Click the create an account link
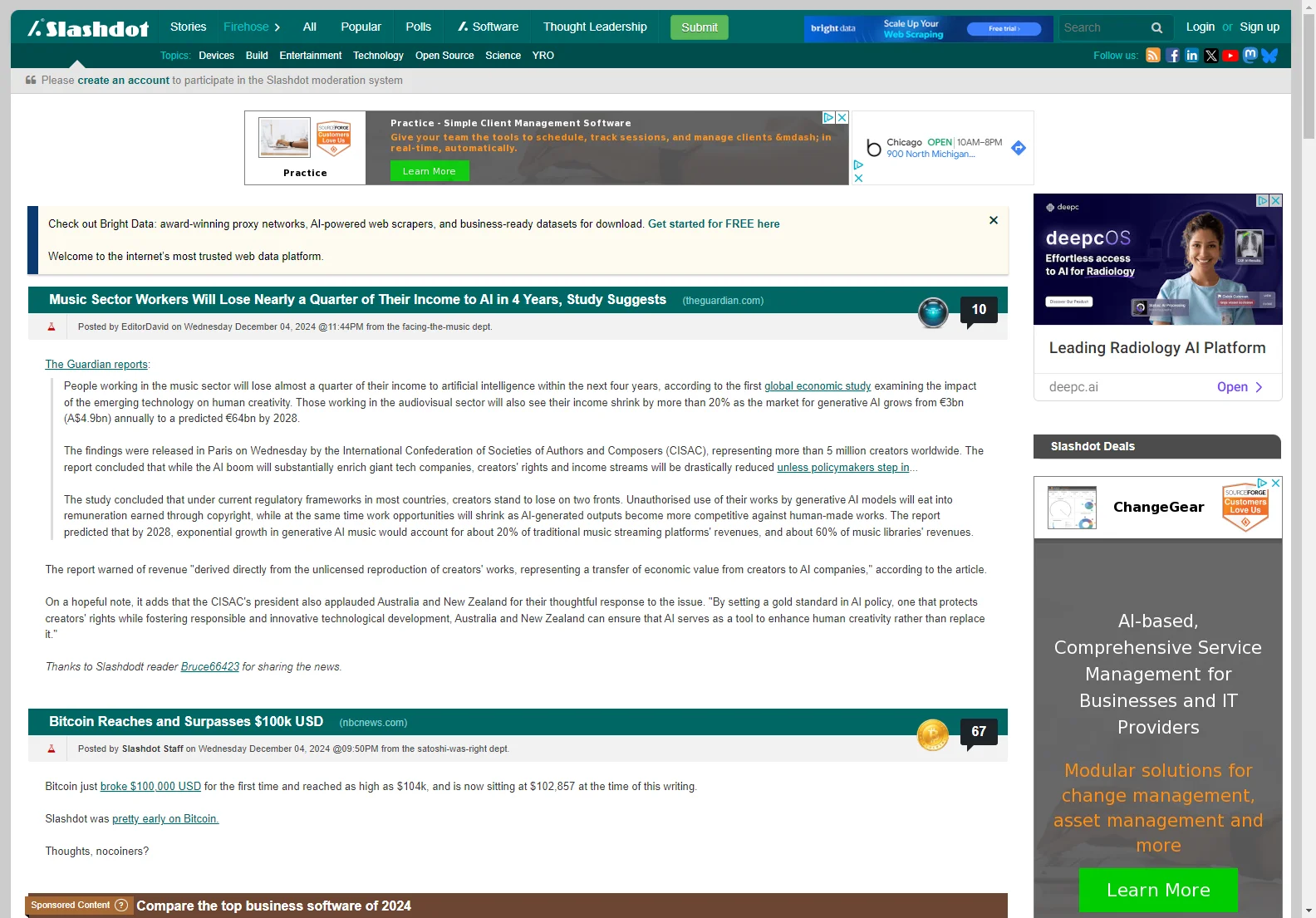Screen dimensions: 1316x918 (x=123, y=81)
